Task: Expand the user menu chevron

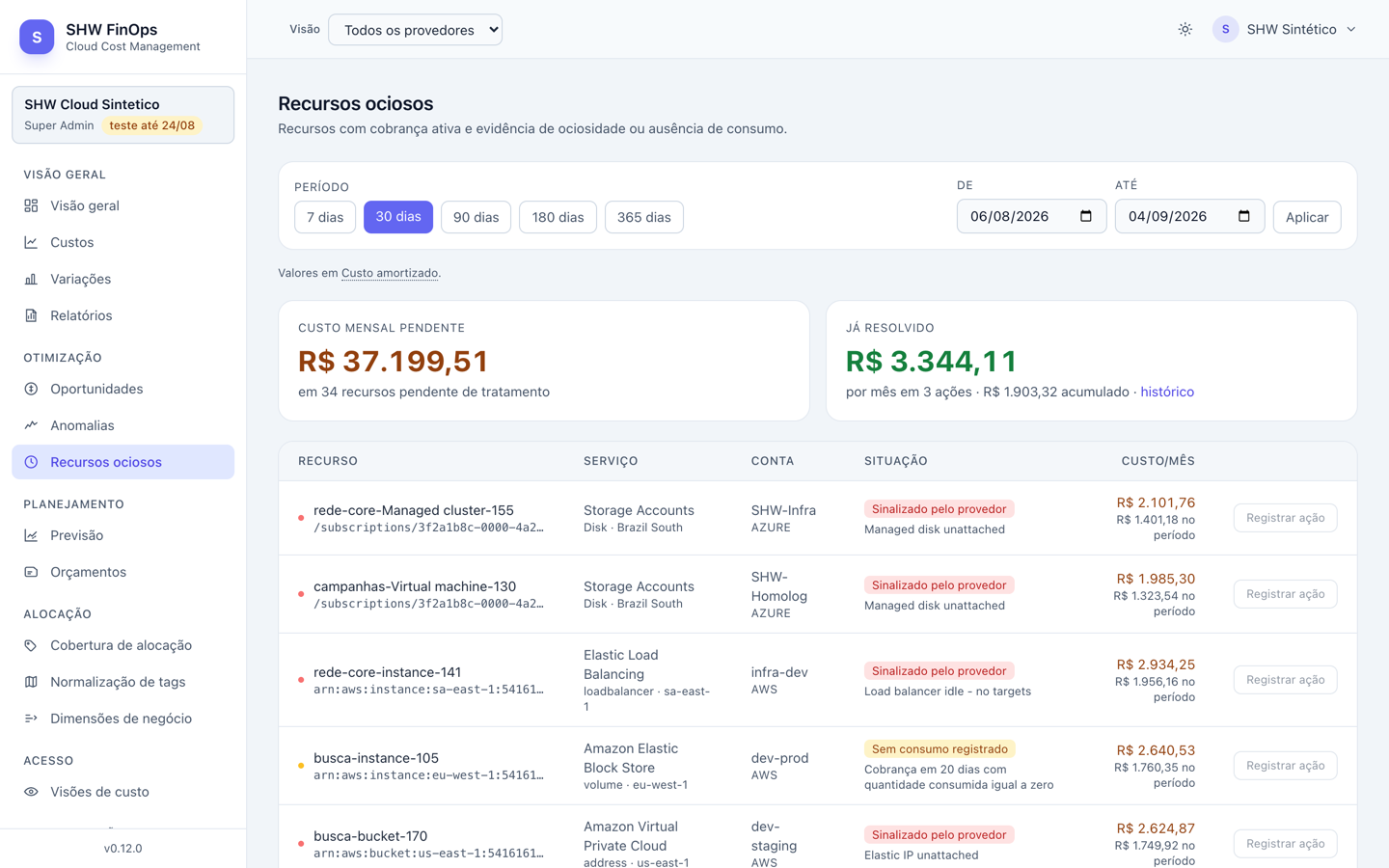Action: [x=1351, y=30]
